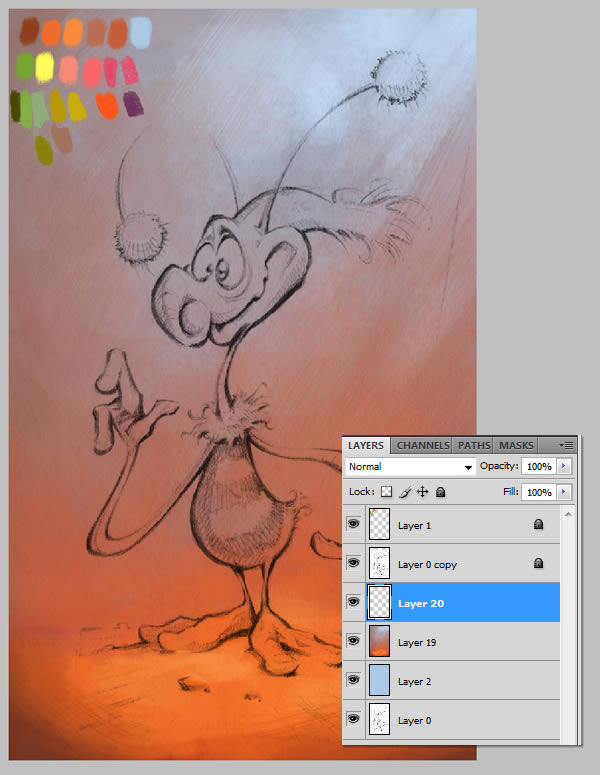Click the Layer 19 gradient thumbnail

(380, 641)
